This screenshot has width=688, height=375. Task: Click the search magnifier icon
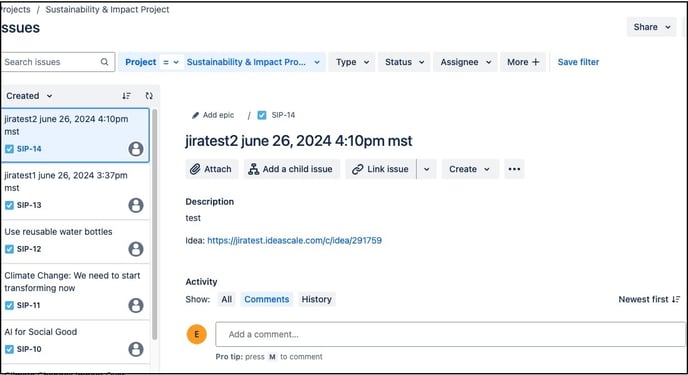click(104, 62)
